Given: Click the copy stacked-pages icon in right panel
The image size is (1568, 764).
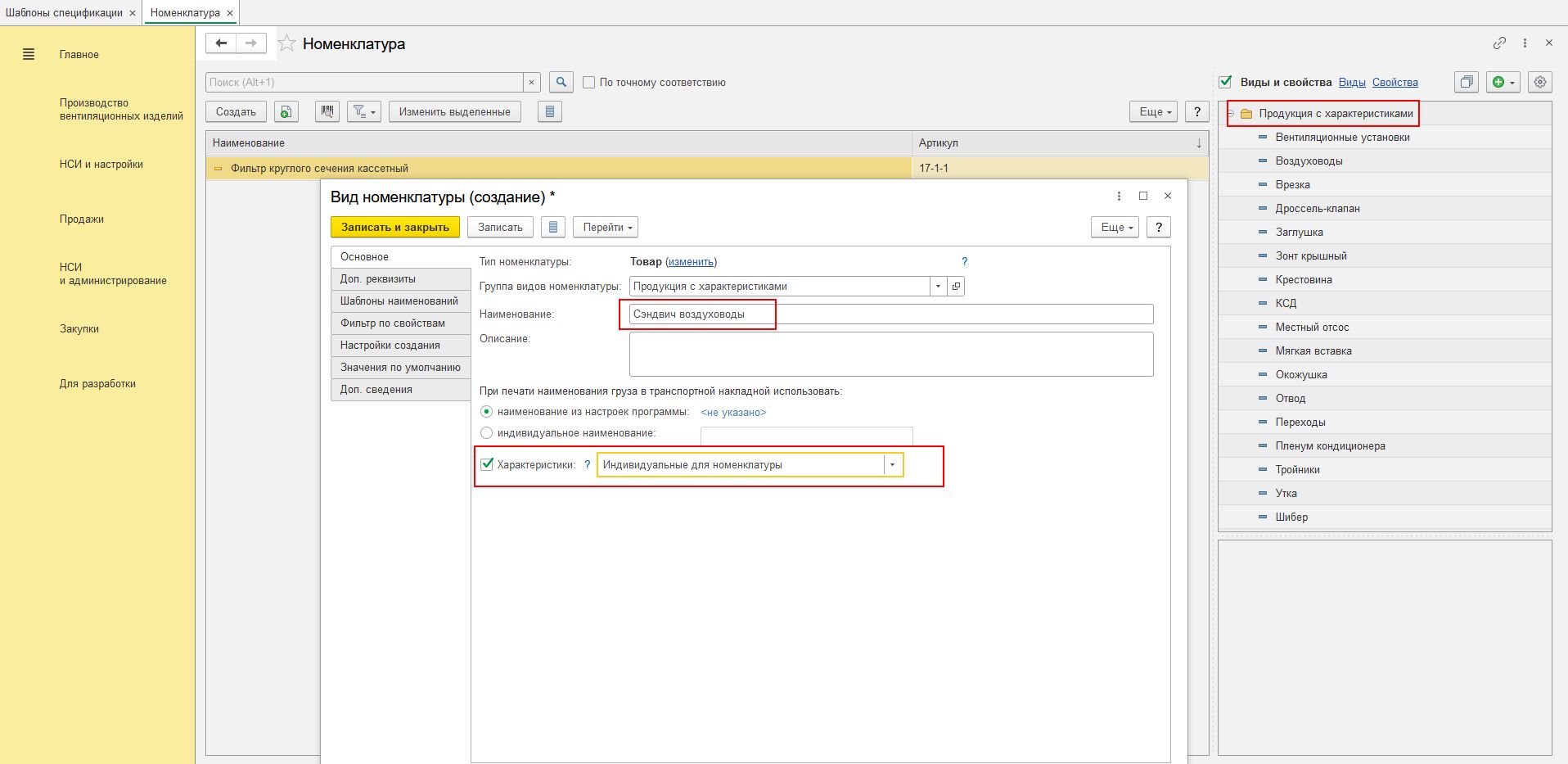Looking at the screenshot, I should tap(1467, 82).
